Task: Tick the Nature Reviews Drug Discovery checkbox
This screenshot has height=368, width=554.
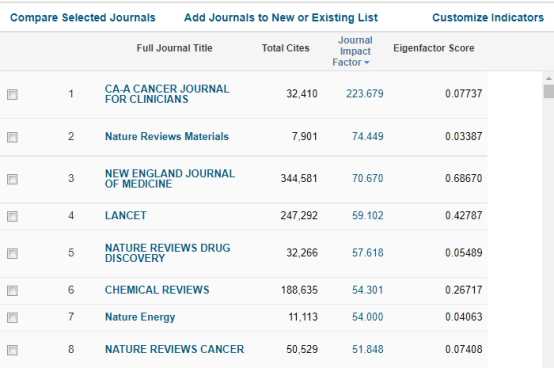Action: [12, 253]
